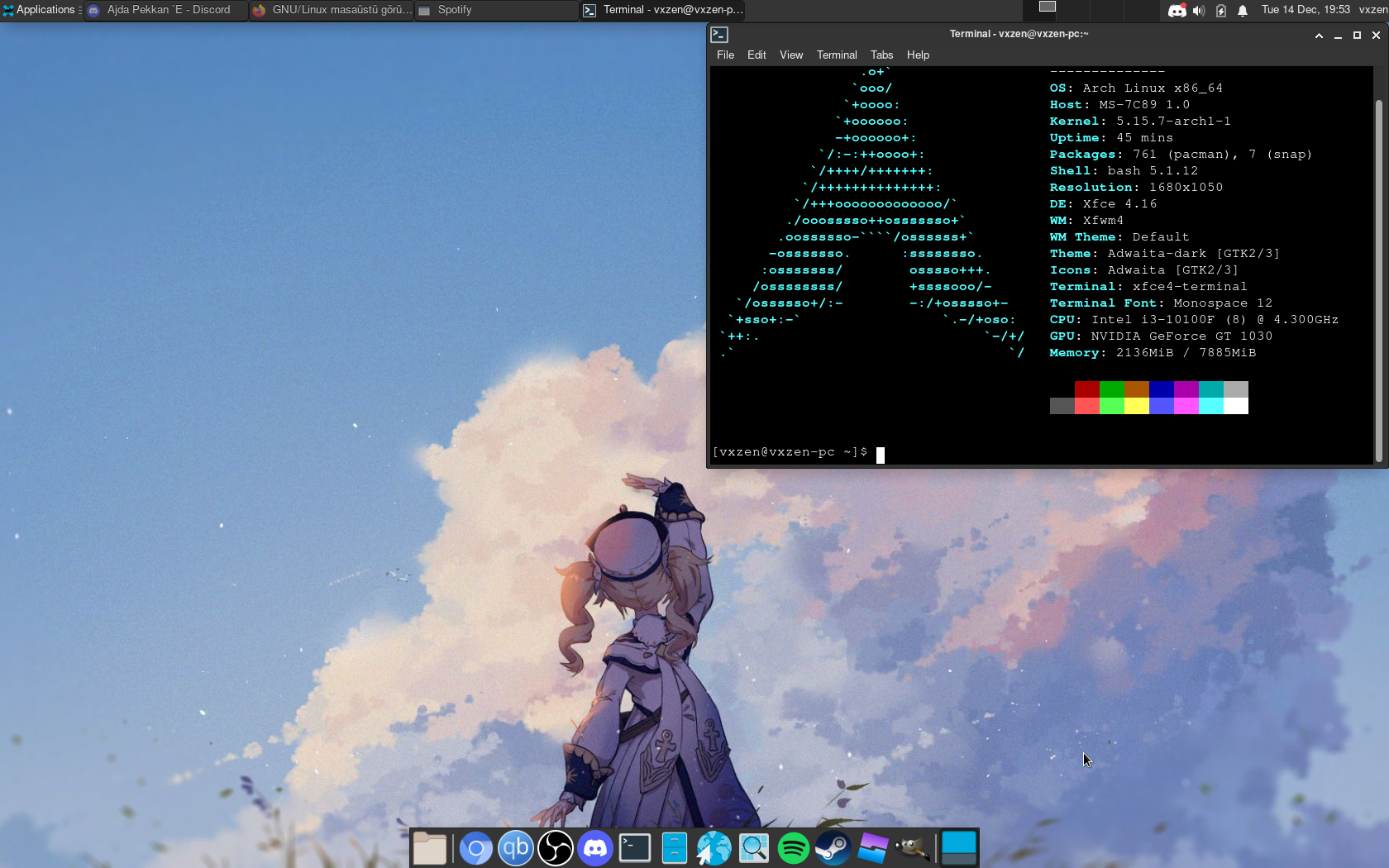Click the WM value 'Xfwm4'
This screenshot has height=868, width=1389.
[1103, 221]
